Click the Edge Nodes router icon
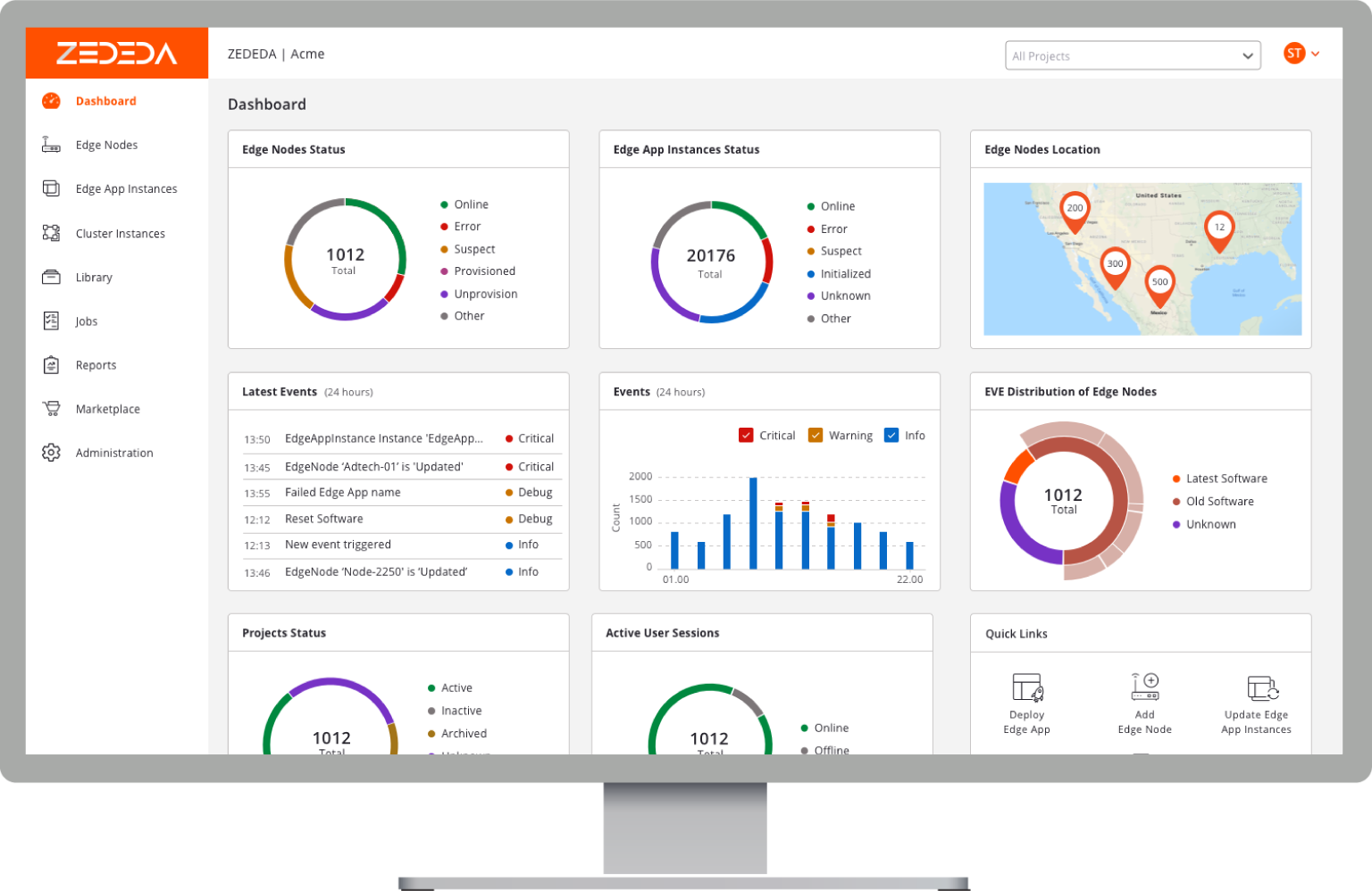The height and width of the screenshot is (891, 1372). pos(51,145)
